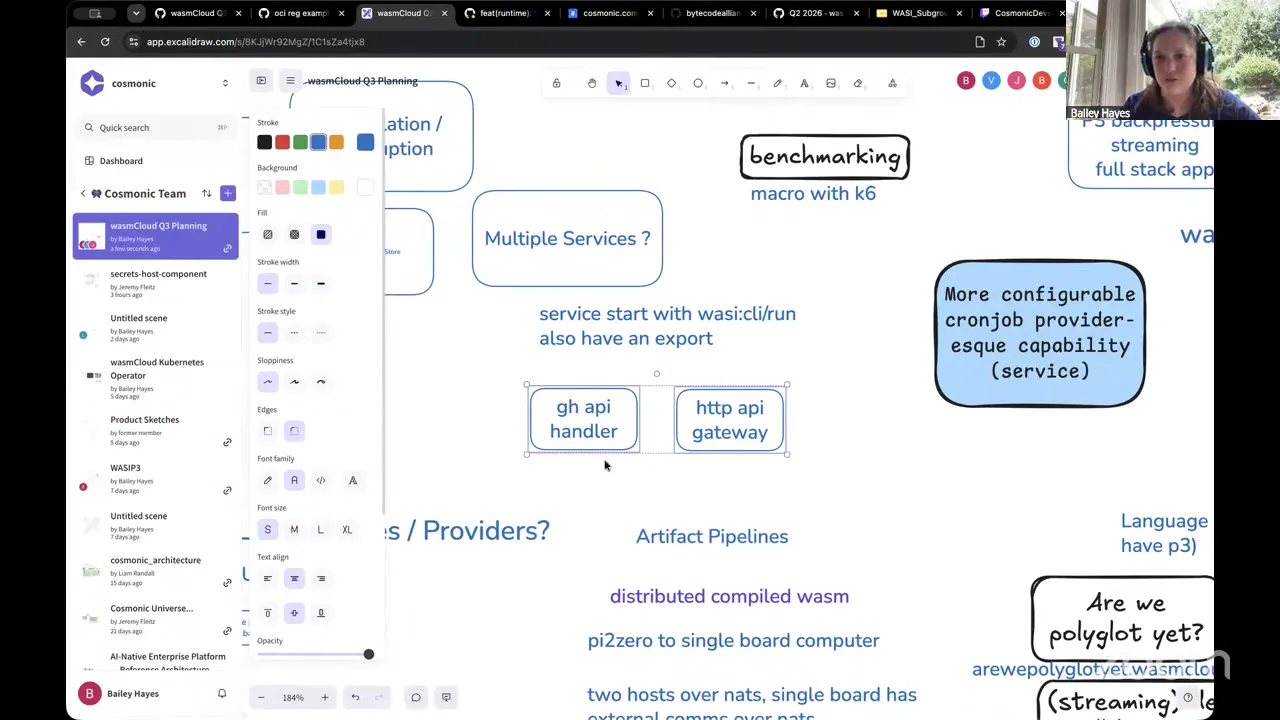Choose hachure fill style
Viewport: 1280px width, 720px height.
[x=267, y=235]
